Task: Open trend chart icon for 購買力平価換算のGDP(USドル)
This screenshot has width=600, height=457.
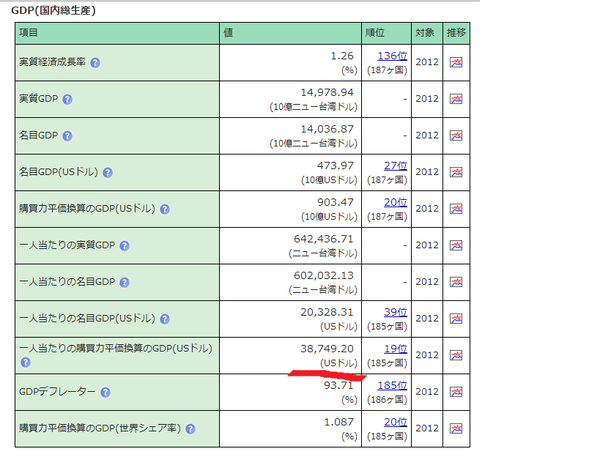Action: 456,209
